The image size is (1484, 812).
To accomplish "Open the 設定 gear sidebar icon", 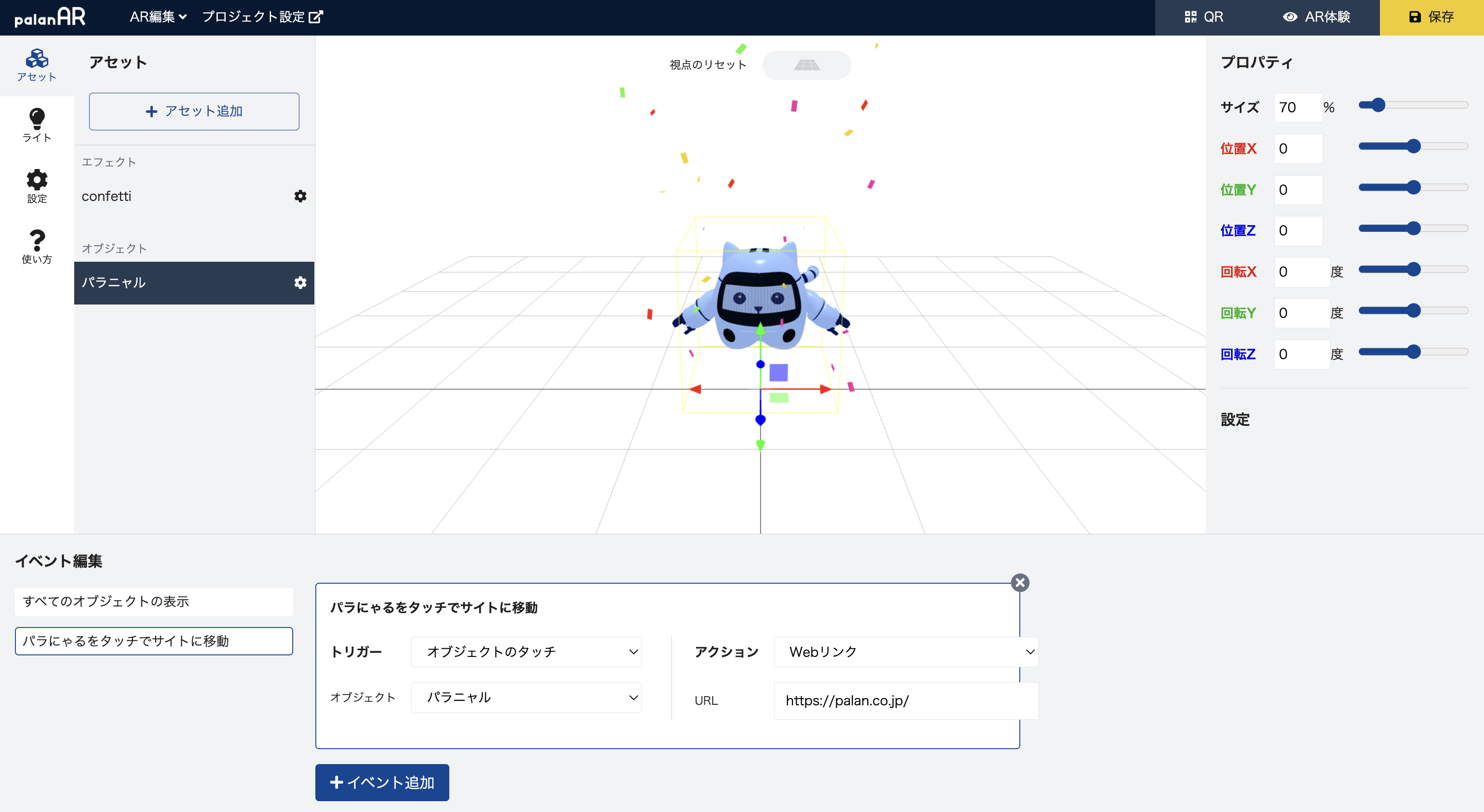I will [x=37, y=187].
